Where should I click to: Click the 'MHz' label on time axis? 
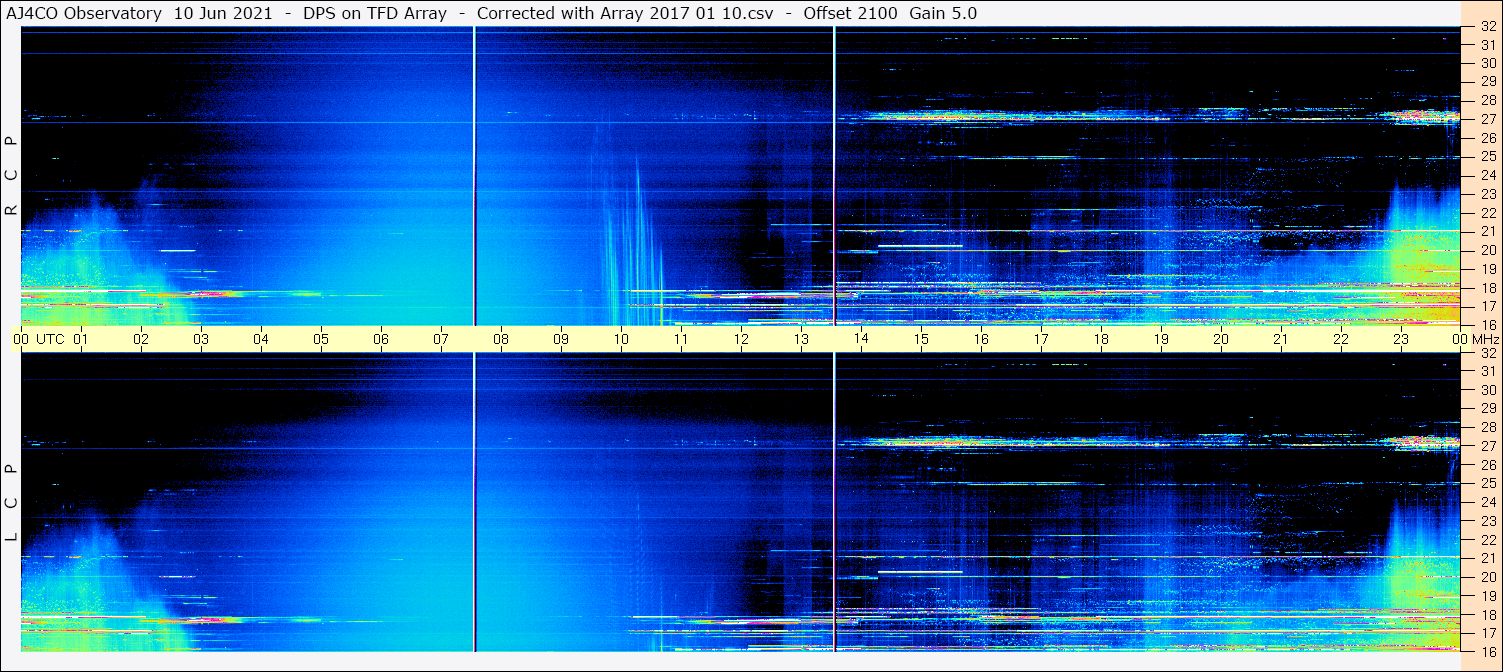coord(1485,339)
